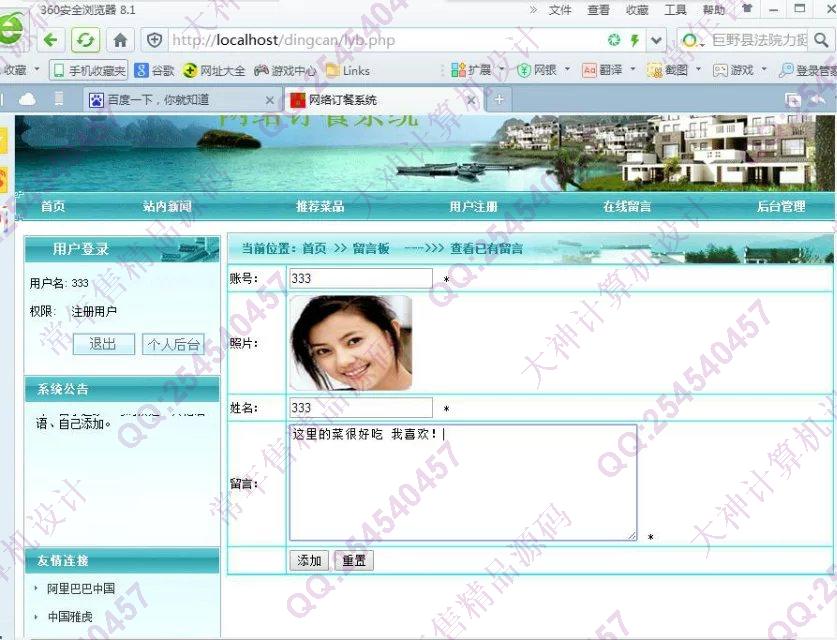Go to browser home page icon
Image resolution: width=837 pixels, height=640 pixels.
tap(121, 40)
